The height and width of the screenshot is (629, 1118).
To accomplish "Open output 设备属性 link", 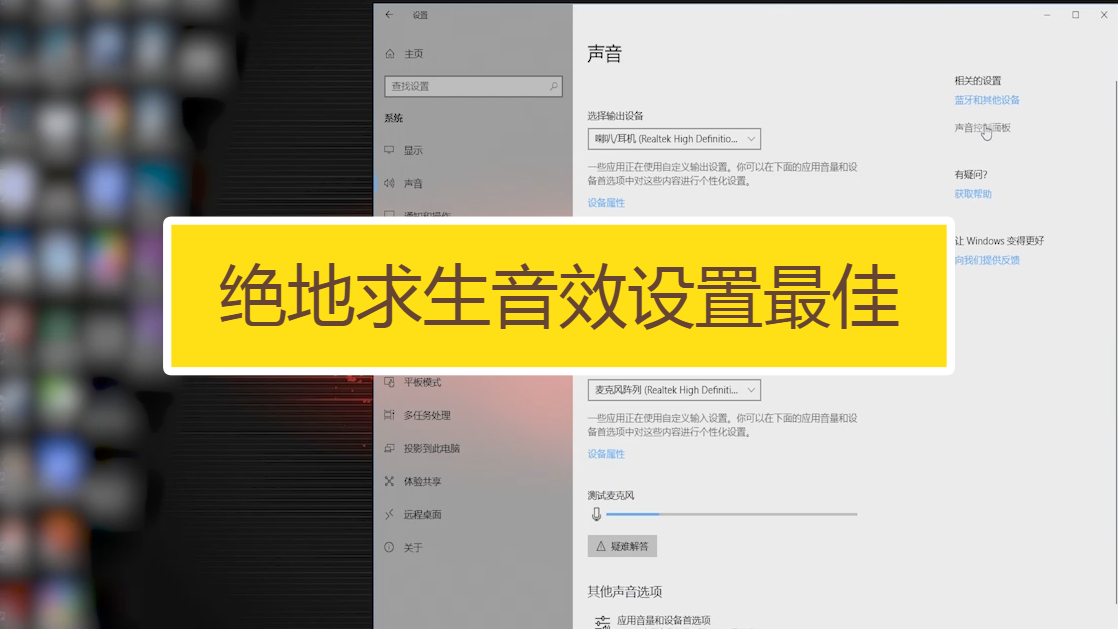I will point(606,203).
